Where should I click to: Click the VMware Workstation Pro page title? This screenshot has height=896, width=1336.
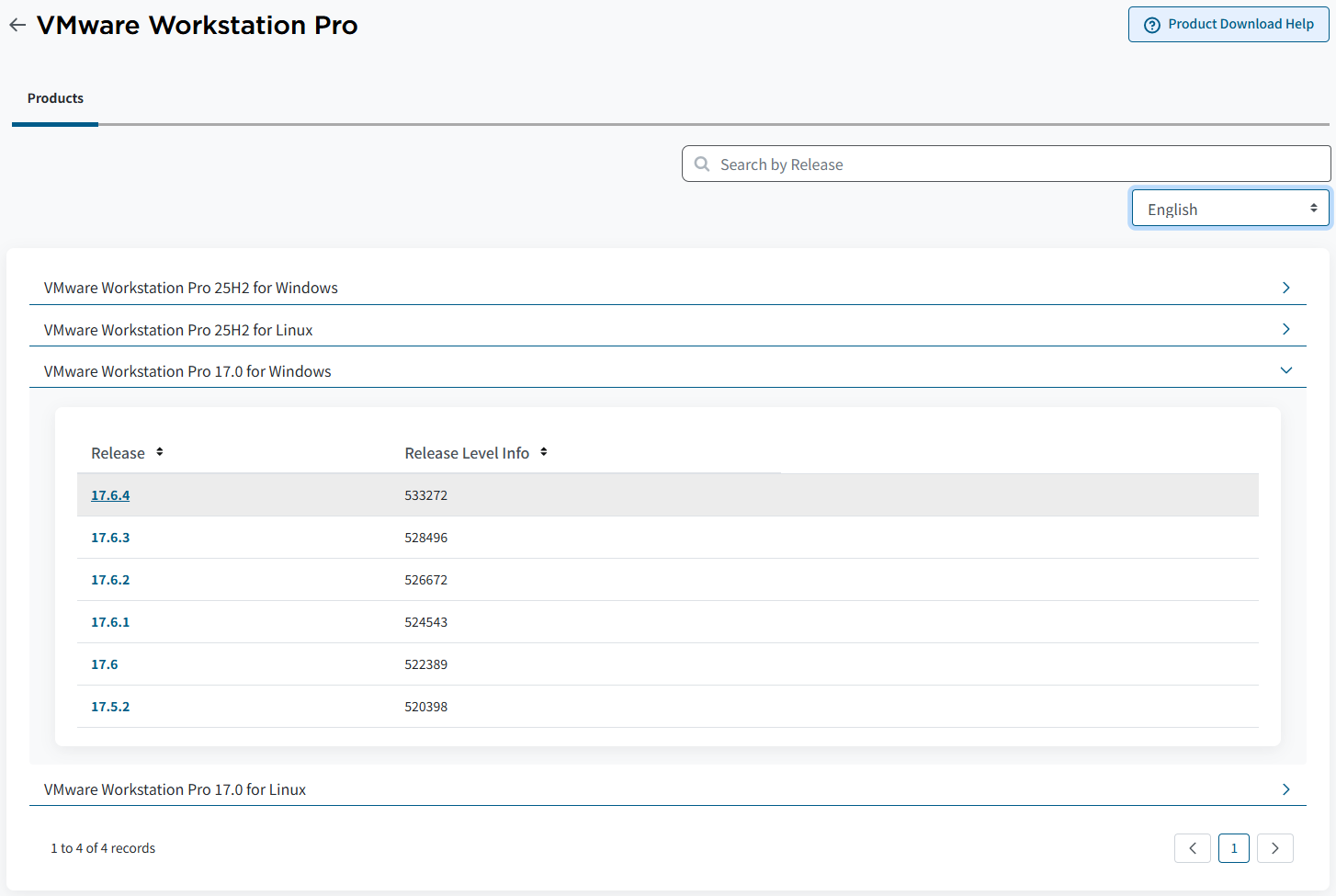point(198,25)
